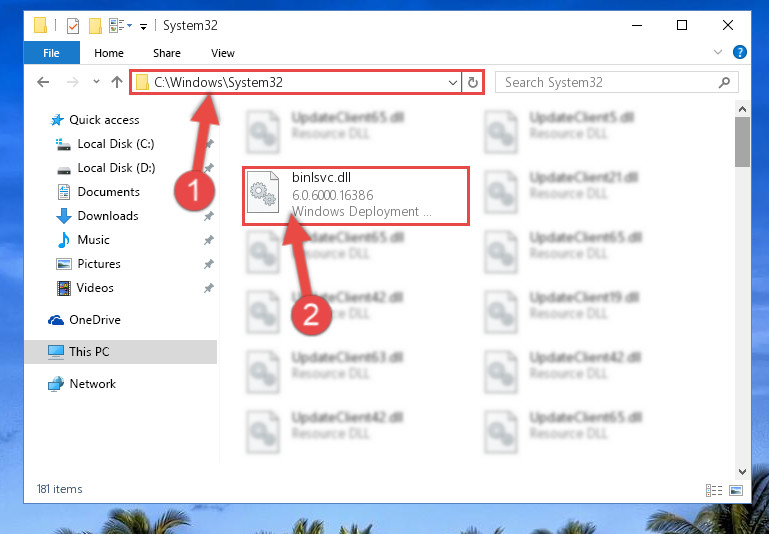Click the folder icon in address bar
769x534 pixels.
click(142, 82)
